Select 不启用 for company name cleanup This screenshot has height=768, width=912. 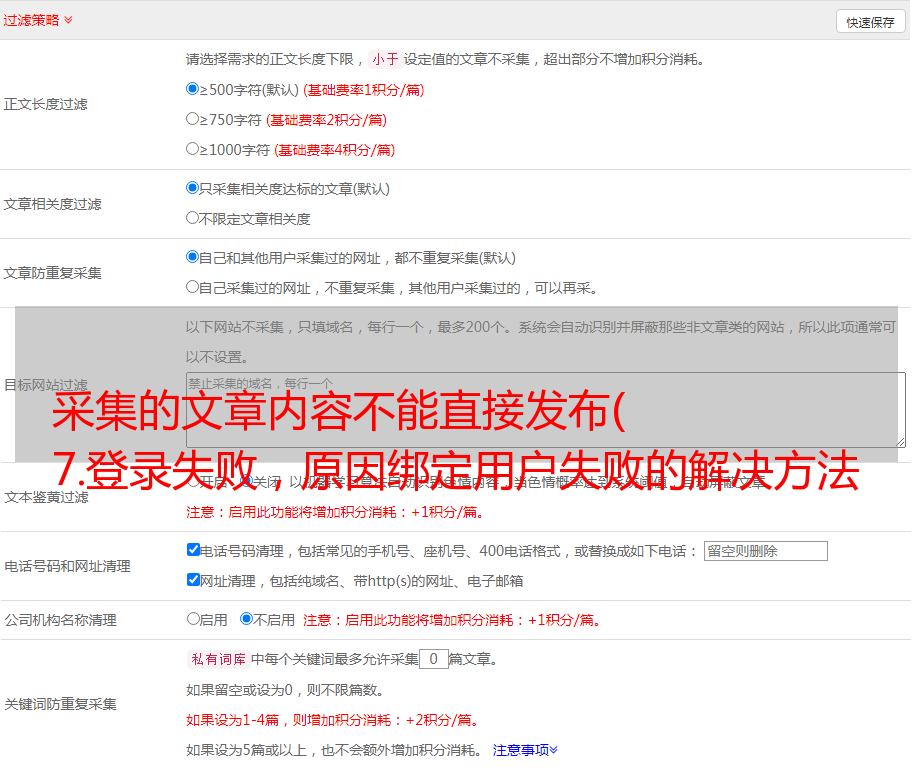(247, 619)
